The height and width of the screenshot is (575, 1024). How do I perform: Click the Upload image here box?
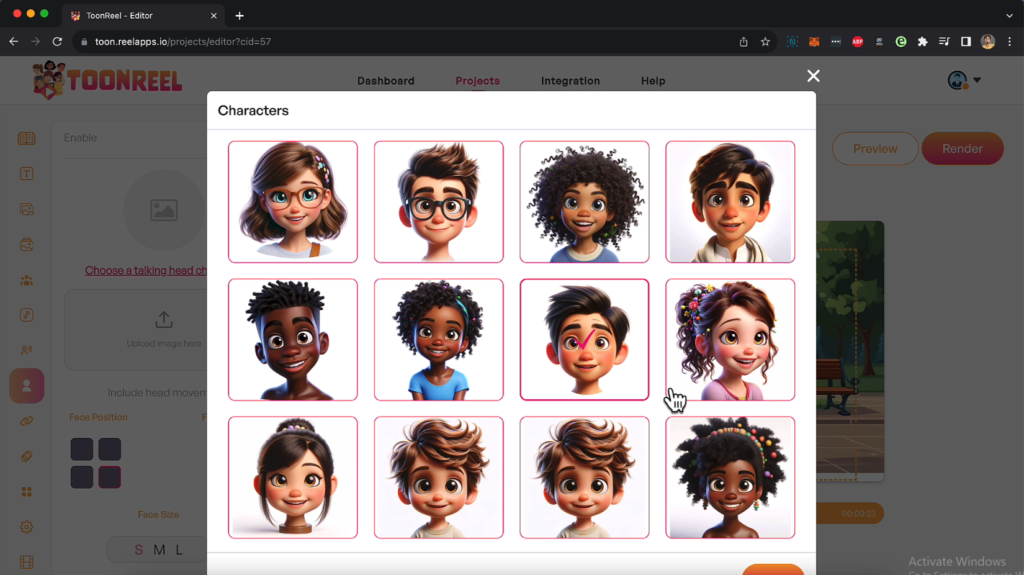(x=136, y=330)
